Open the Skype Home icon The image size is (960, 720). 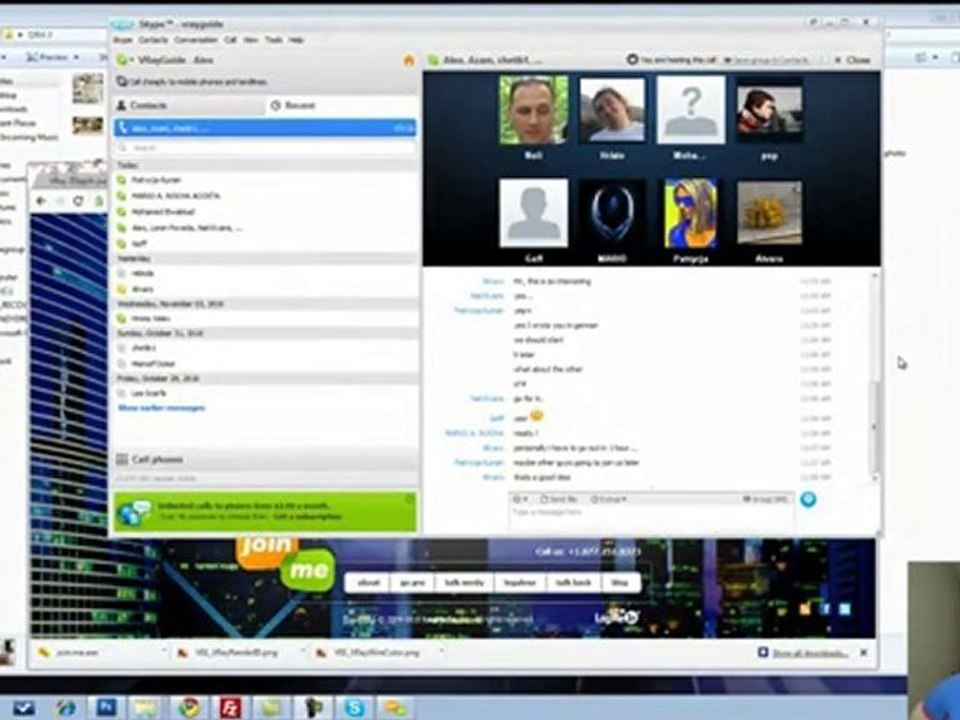[x=409, y=60]
